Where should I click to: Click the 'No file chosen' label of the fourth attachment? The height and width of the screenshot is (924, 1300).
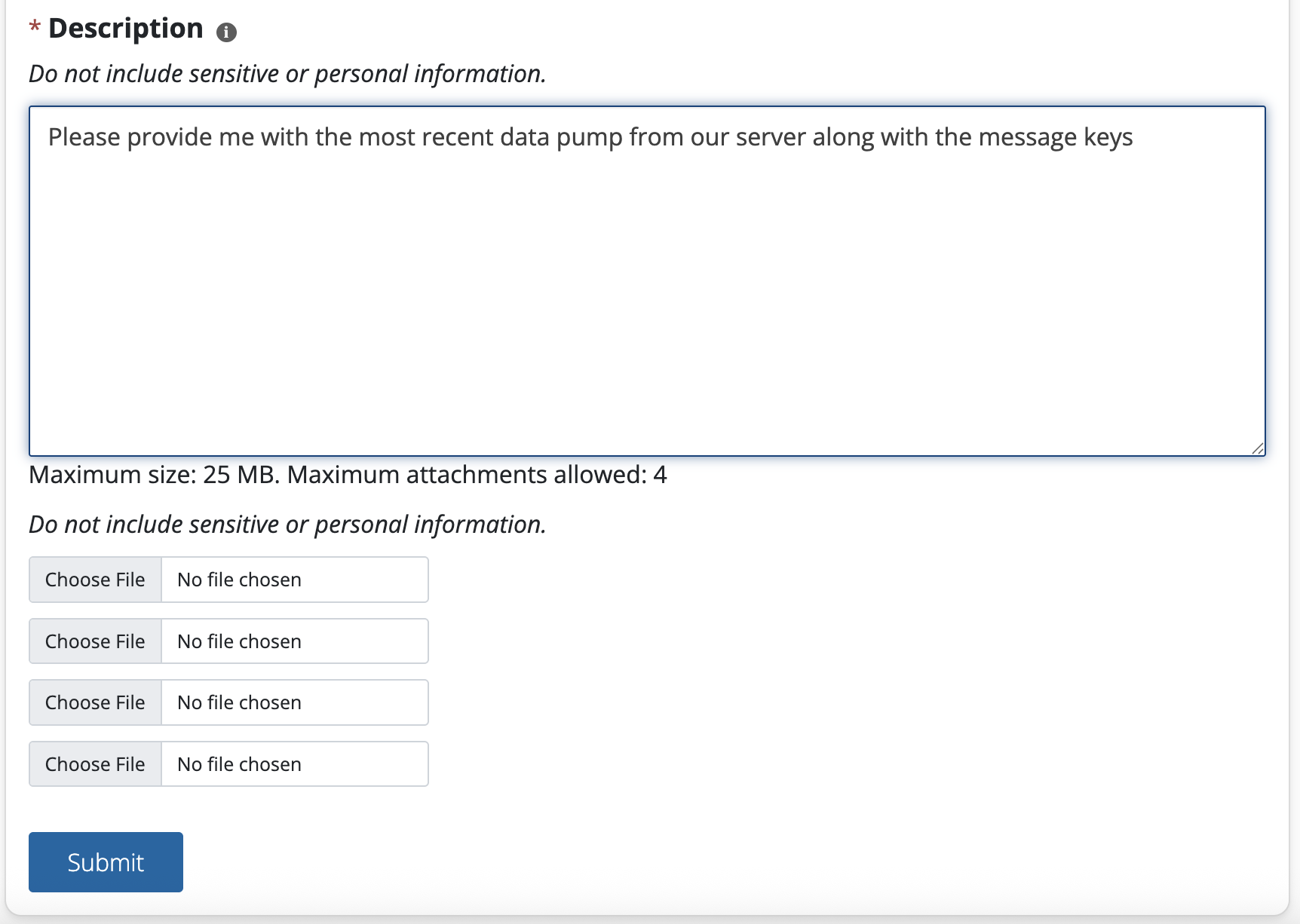pos(239,763)
